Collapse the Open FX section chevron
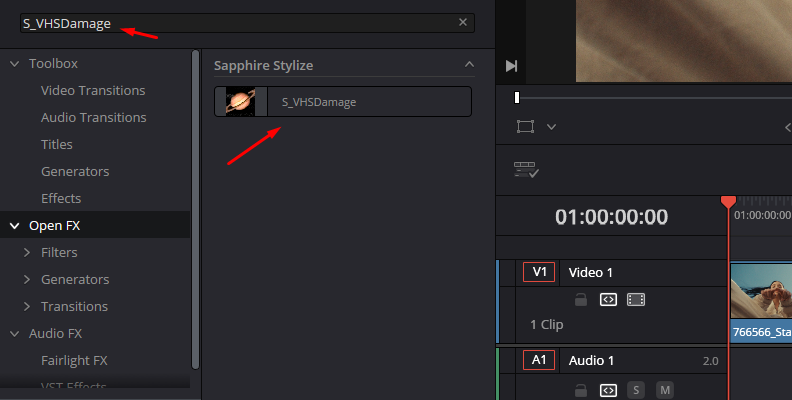The width and height of the screenshot is (792, 400). (15, 226)
